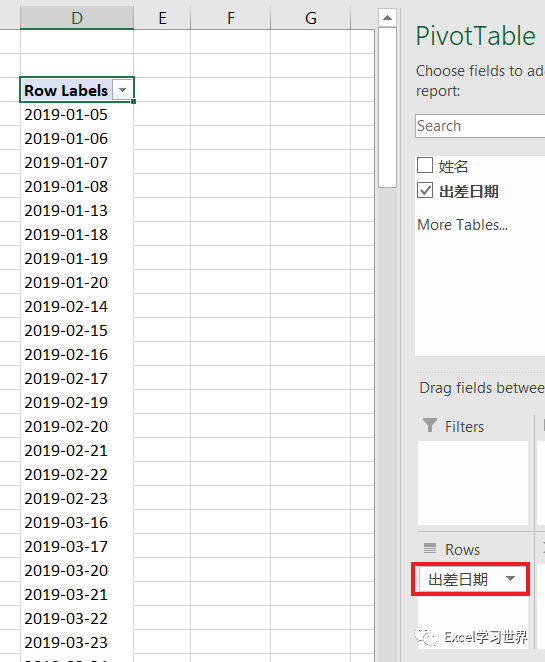Image resolution: width=545 pixels, height=662 pixels.
Task: Select cell with date 2019-02-16
Action: 77,355
